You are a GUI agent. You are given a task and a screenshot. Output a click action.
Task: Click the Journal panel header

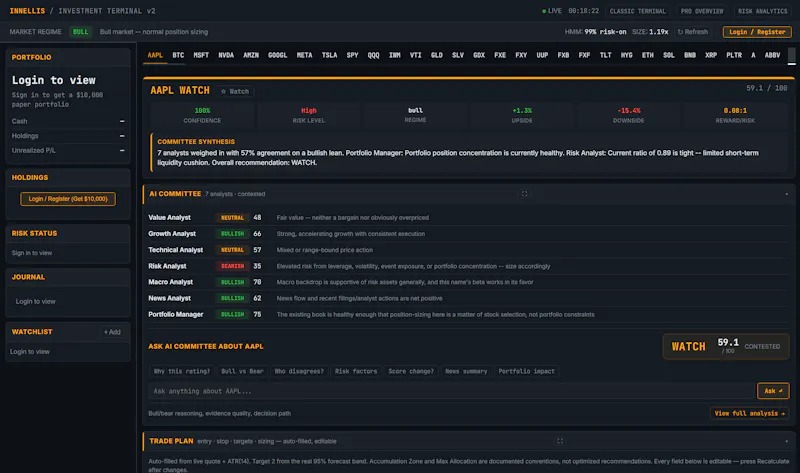(68, 277)
